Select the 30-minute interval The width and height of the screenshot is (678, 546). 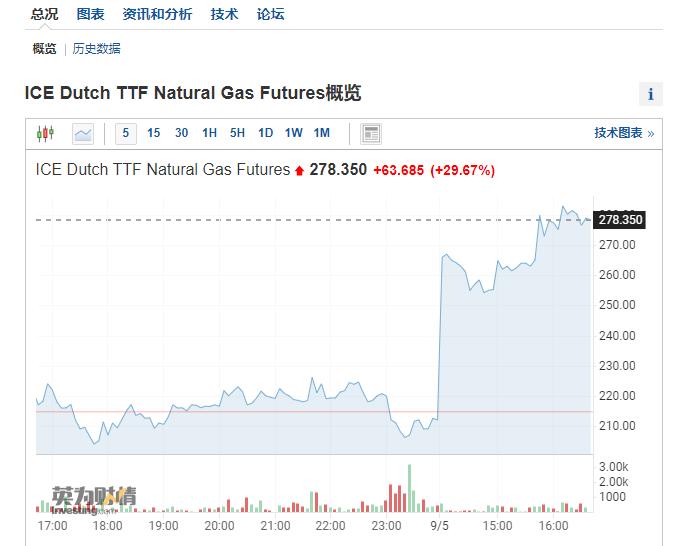point(181,133)
